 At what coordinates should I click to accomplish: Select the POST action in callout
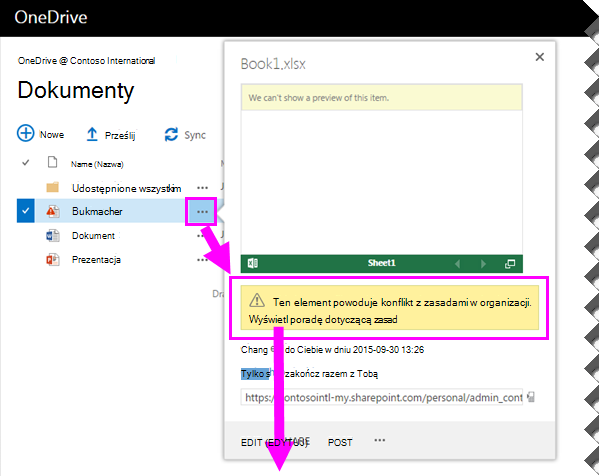click(340, 442)
